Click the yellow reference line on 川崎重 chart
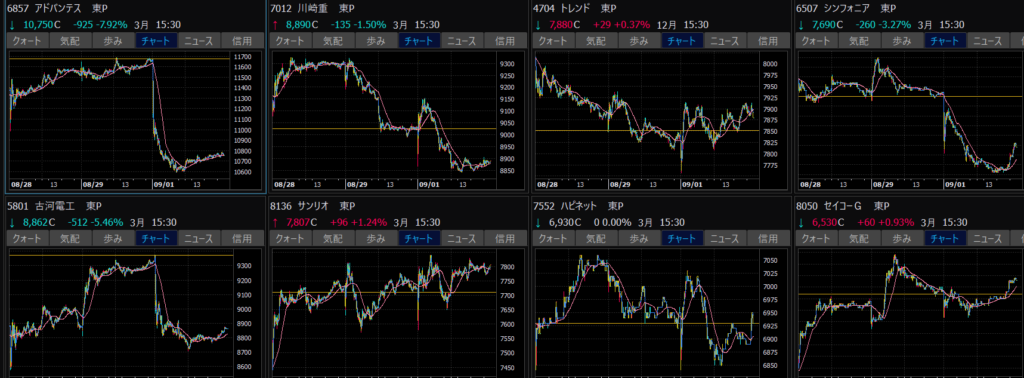Screen dimensions: 1024x378 [384, 129]
